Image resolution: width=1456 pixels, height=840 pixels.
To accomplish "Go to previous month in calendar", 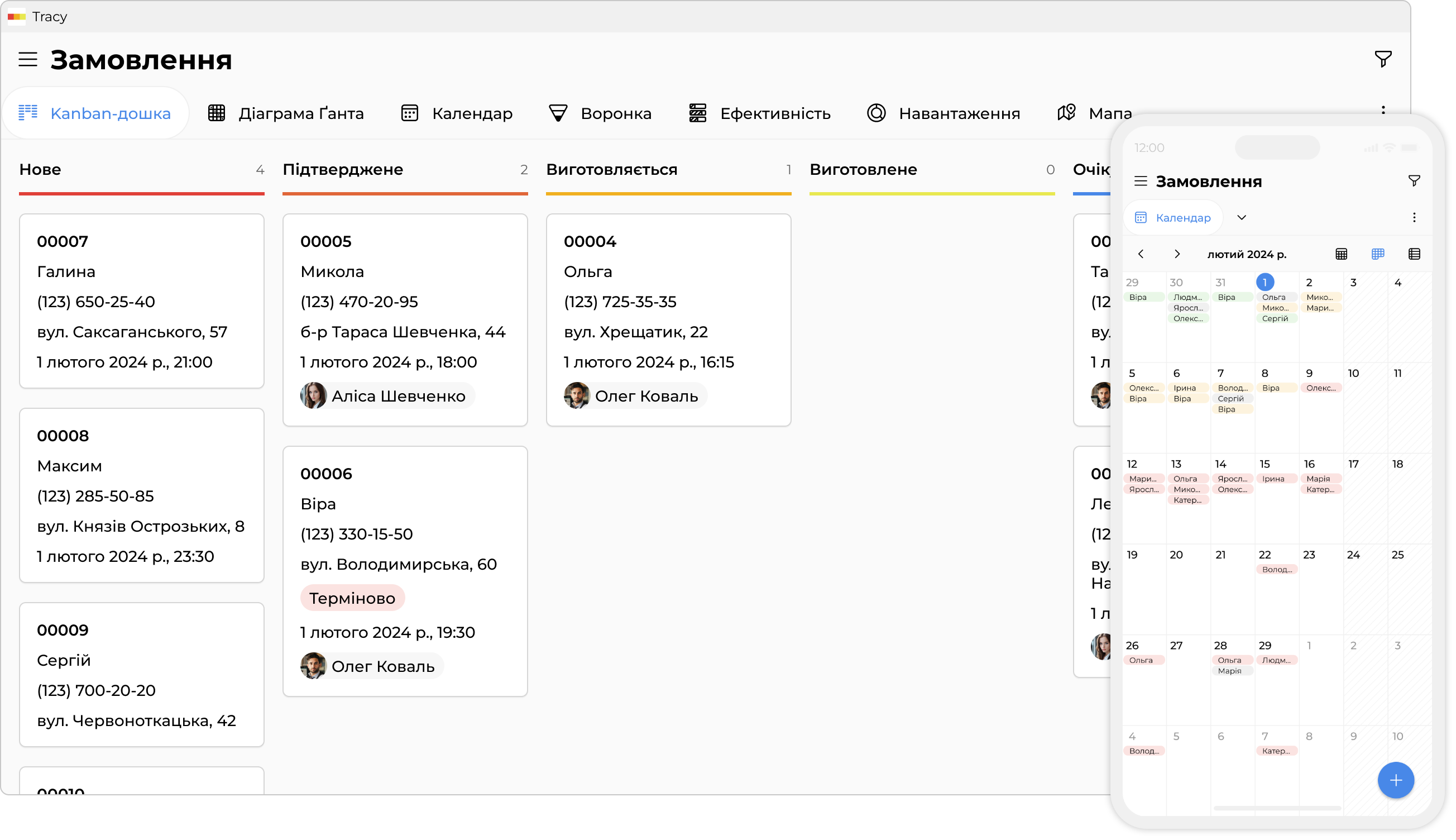I will [x=1140, y=254].
